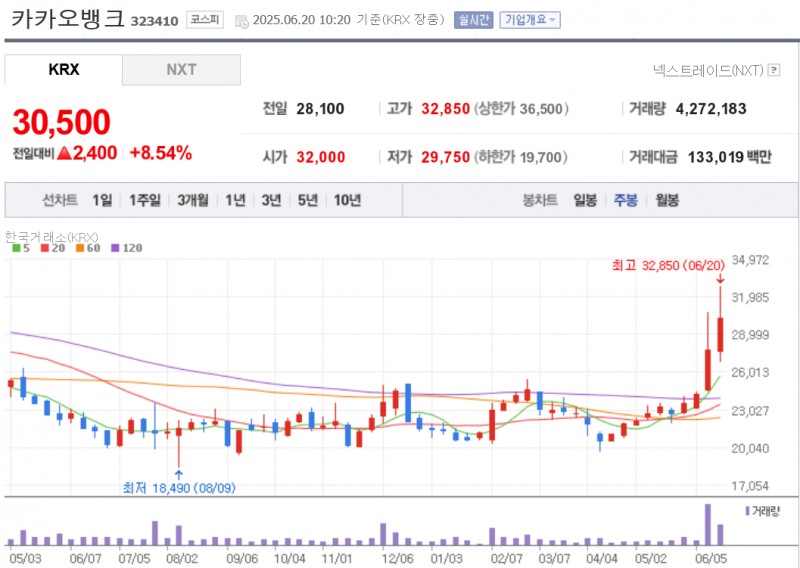
Task: Click the 실시간 button
Action: coord(473,20)
